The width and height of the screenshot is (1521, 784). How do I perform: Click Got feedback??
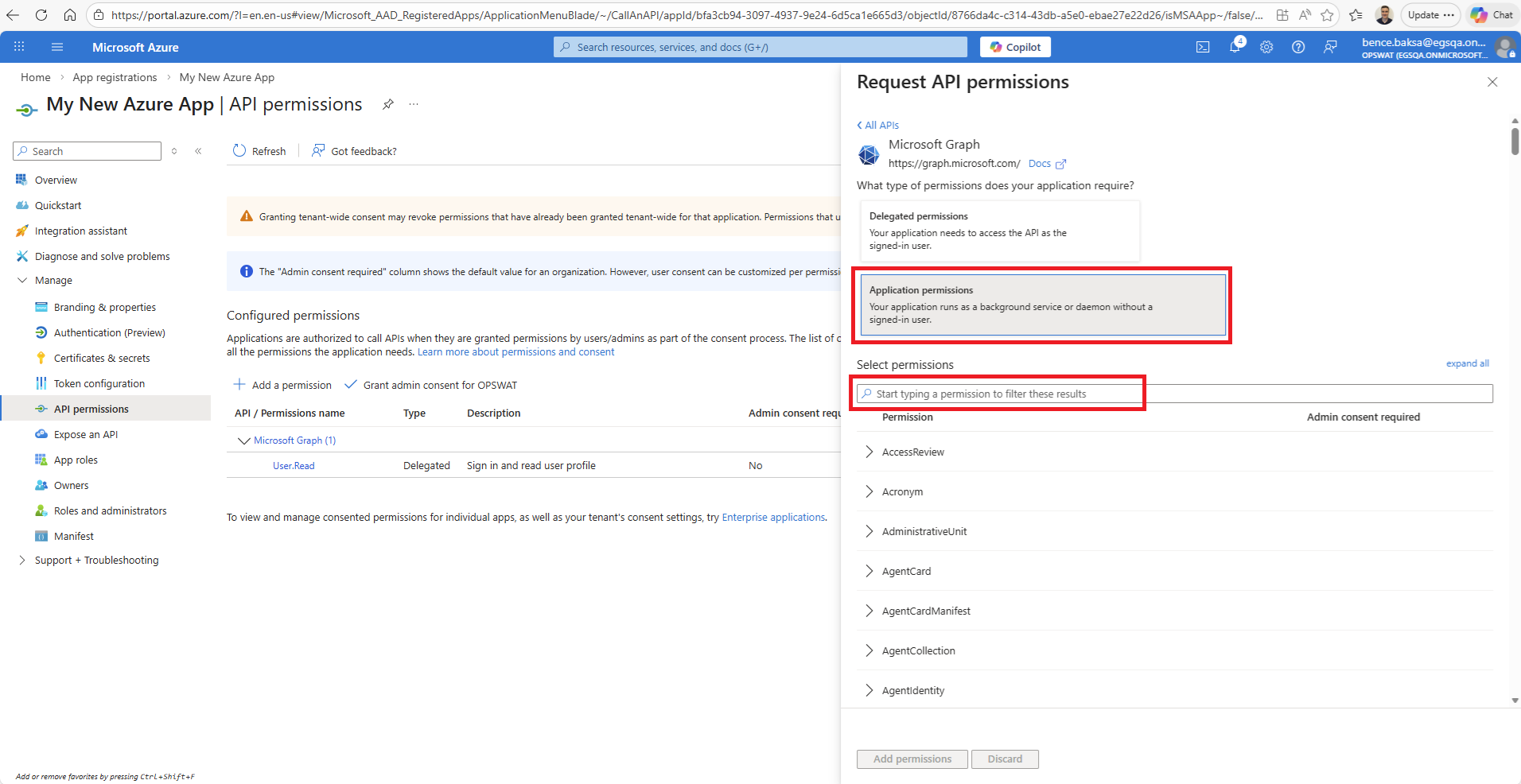[x=354, y=151]
